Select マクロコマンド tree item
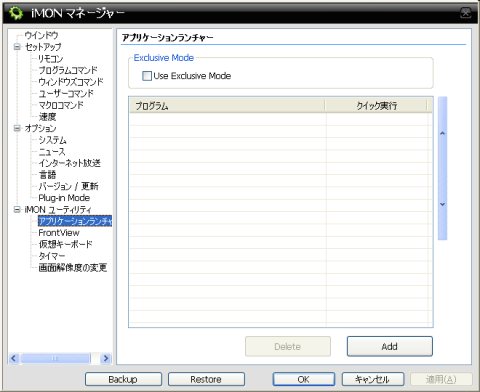The width and height of the screenshot is (480, 392). click(61, 105)
